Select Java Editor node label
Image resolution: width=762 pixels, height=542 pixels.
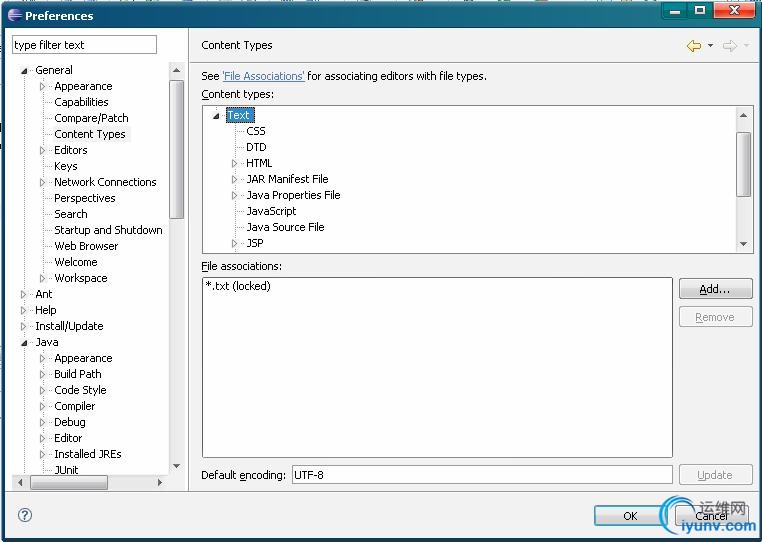(68, 438)
